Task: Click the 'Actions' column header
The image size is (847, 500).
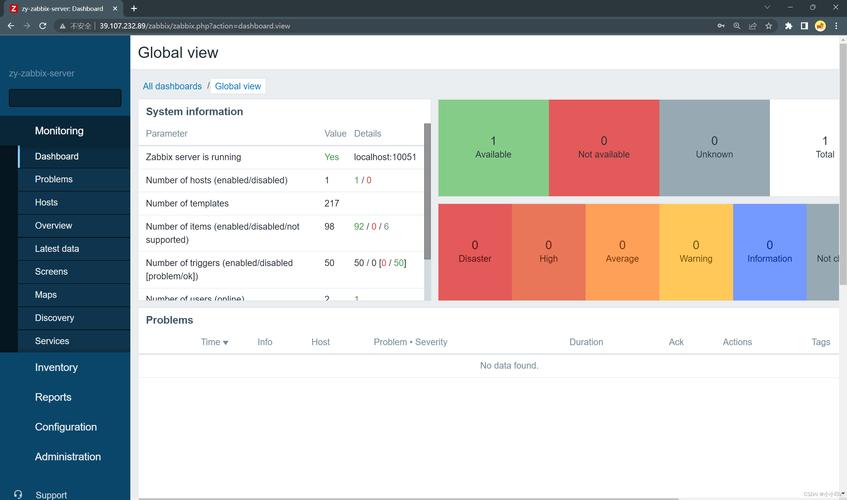Action: (x=737, y=342)
